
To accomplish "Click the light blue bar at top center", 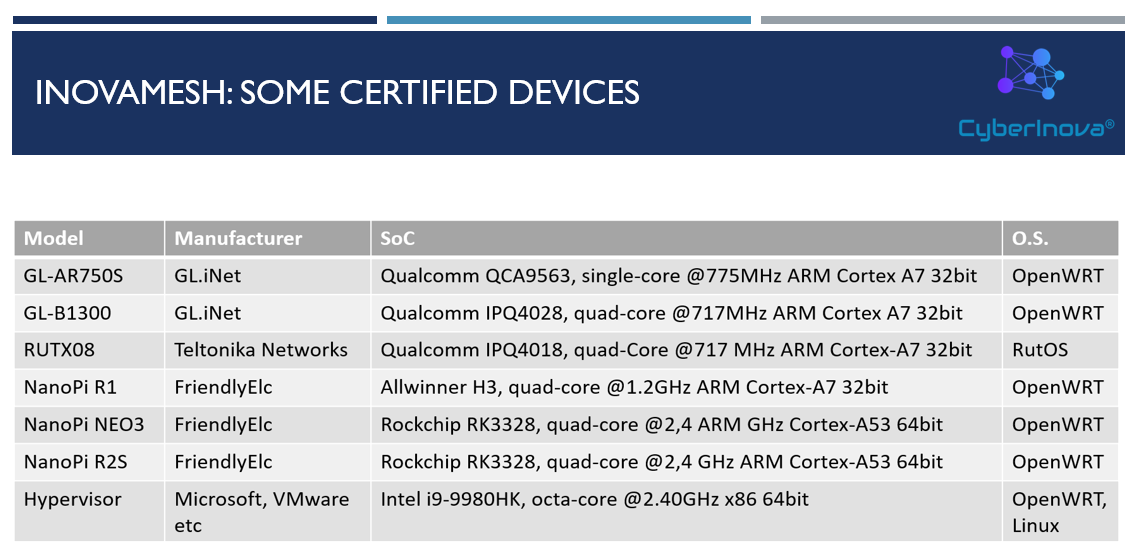I will coord(568,20).
